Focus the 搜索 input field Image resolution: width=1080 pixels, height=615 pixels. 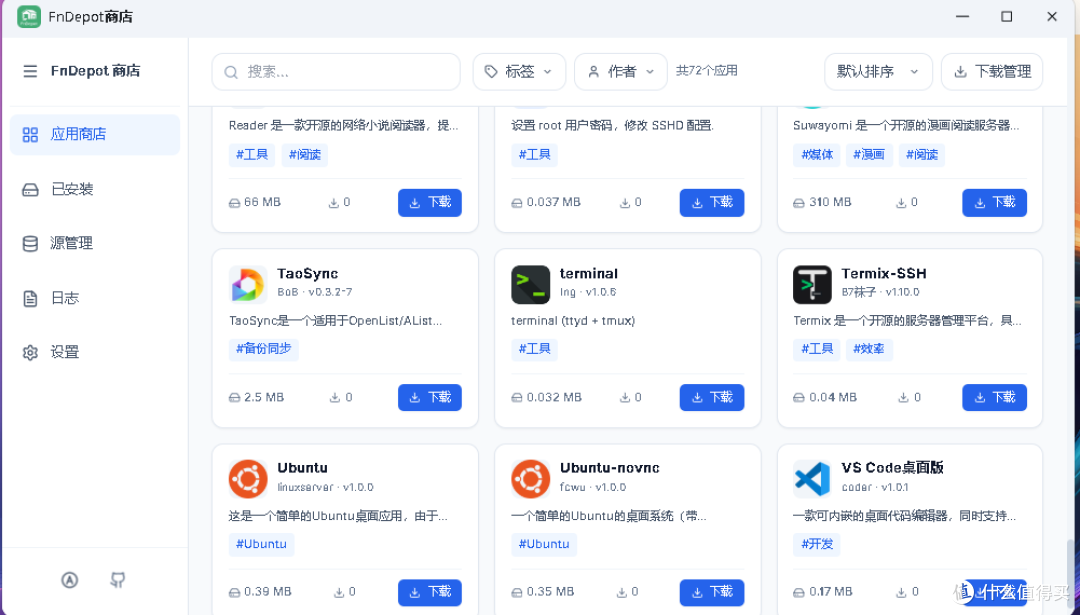click(x=336, y=72)
